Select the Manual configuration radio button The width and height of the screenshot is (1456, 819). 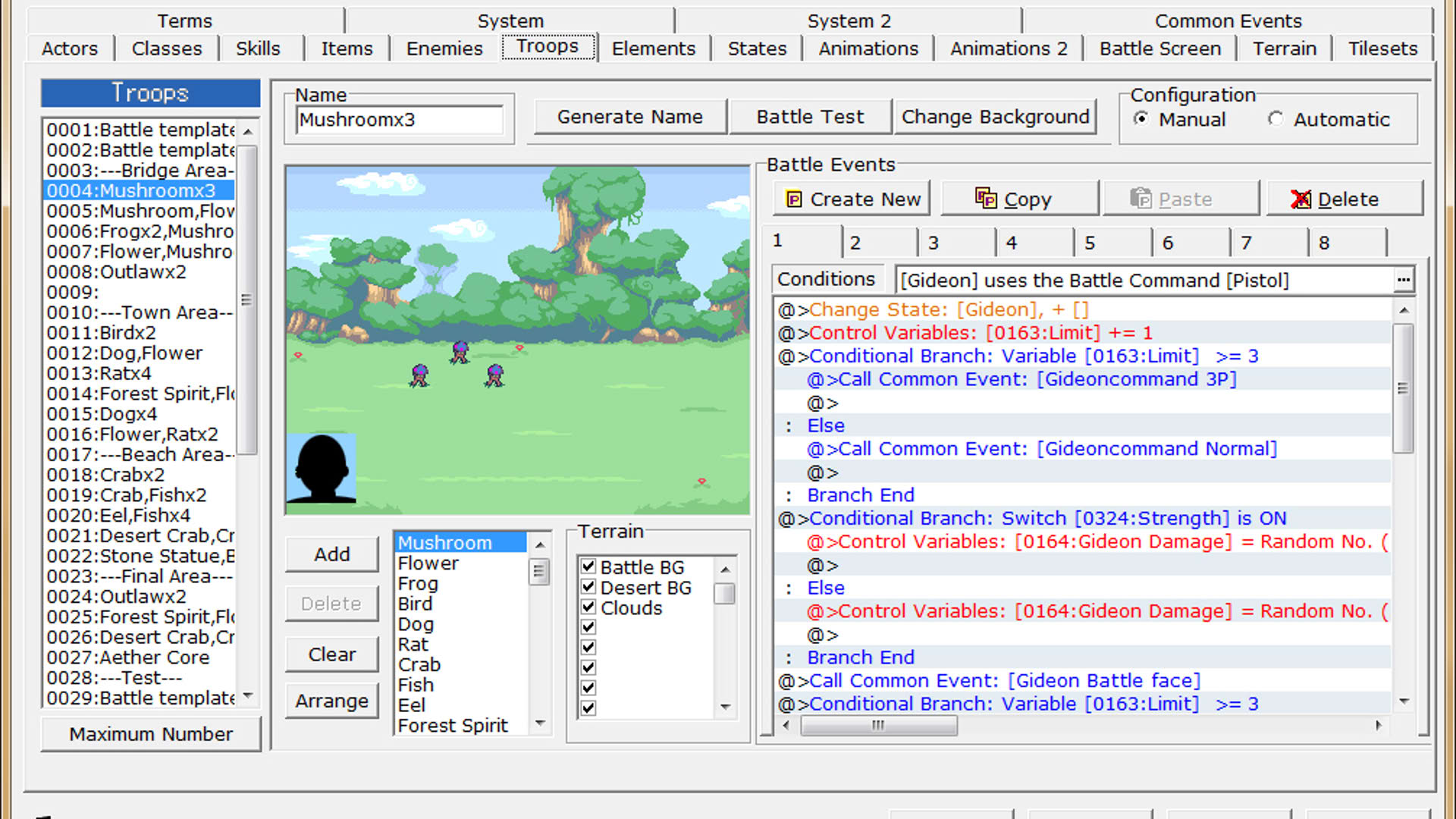click(1141, 119)
